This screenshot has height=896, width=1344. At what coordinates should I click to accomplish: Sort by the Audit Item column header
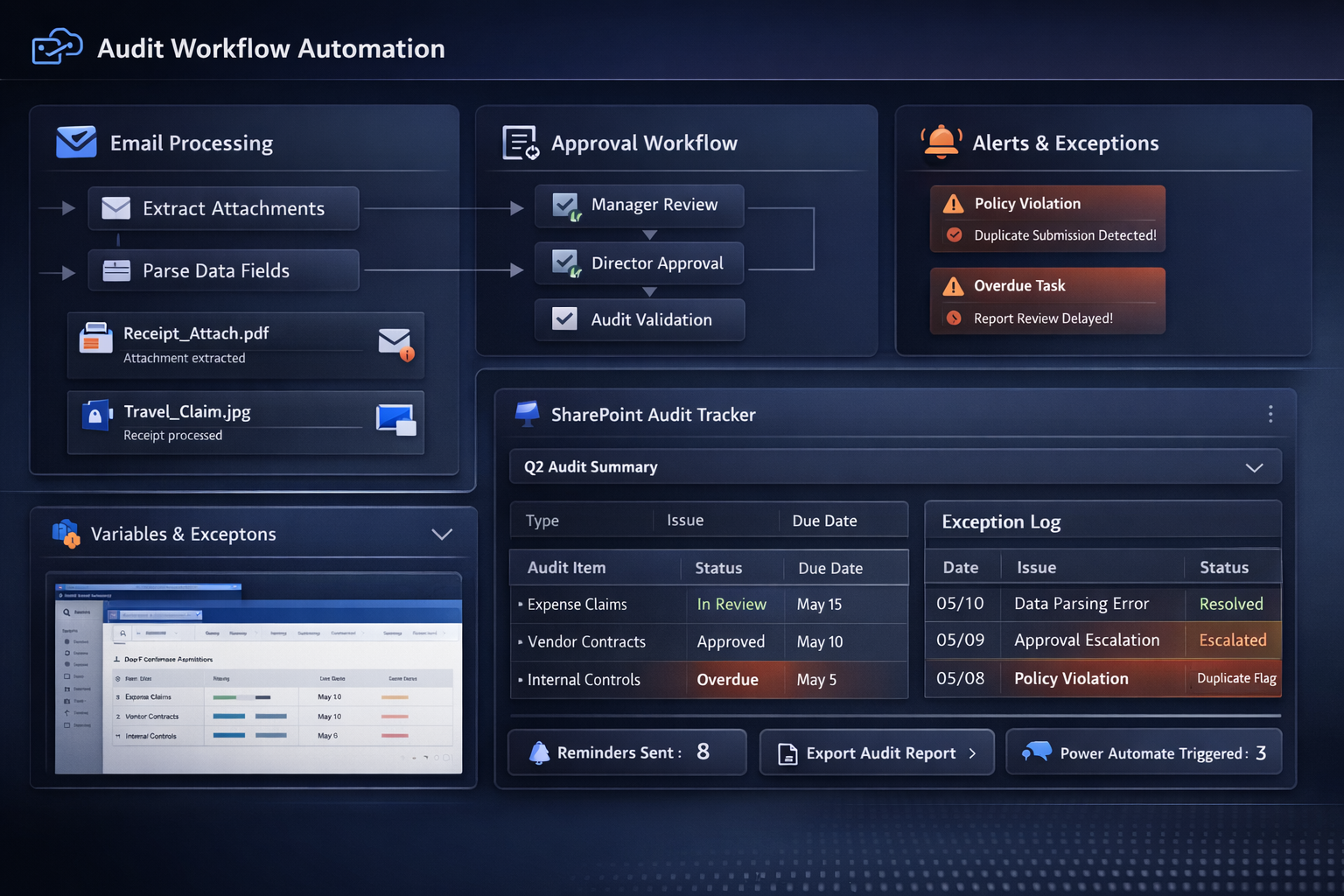coord(566,568)
